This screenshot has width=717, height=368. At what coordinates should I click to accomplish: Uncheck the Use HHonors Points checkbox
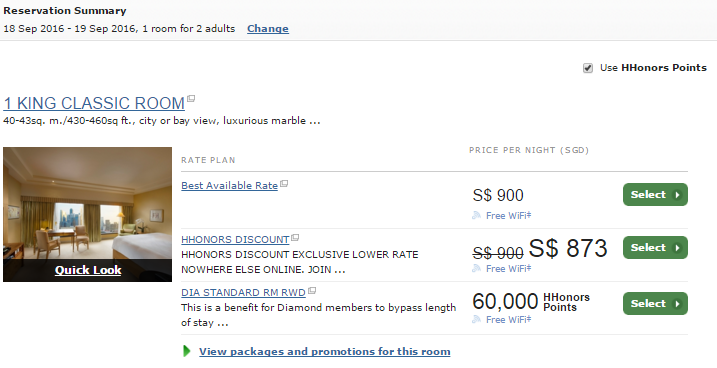click(588, 68)
